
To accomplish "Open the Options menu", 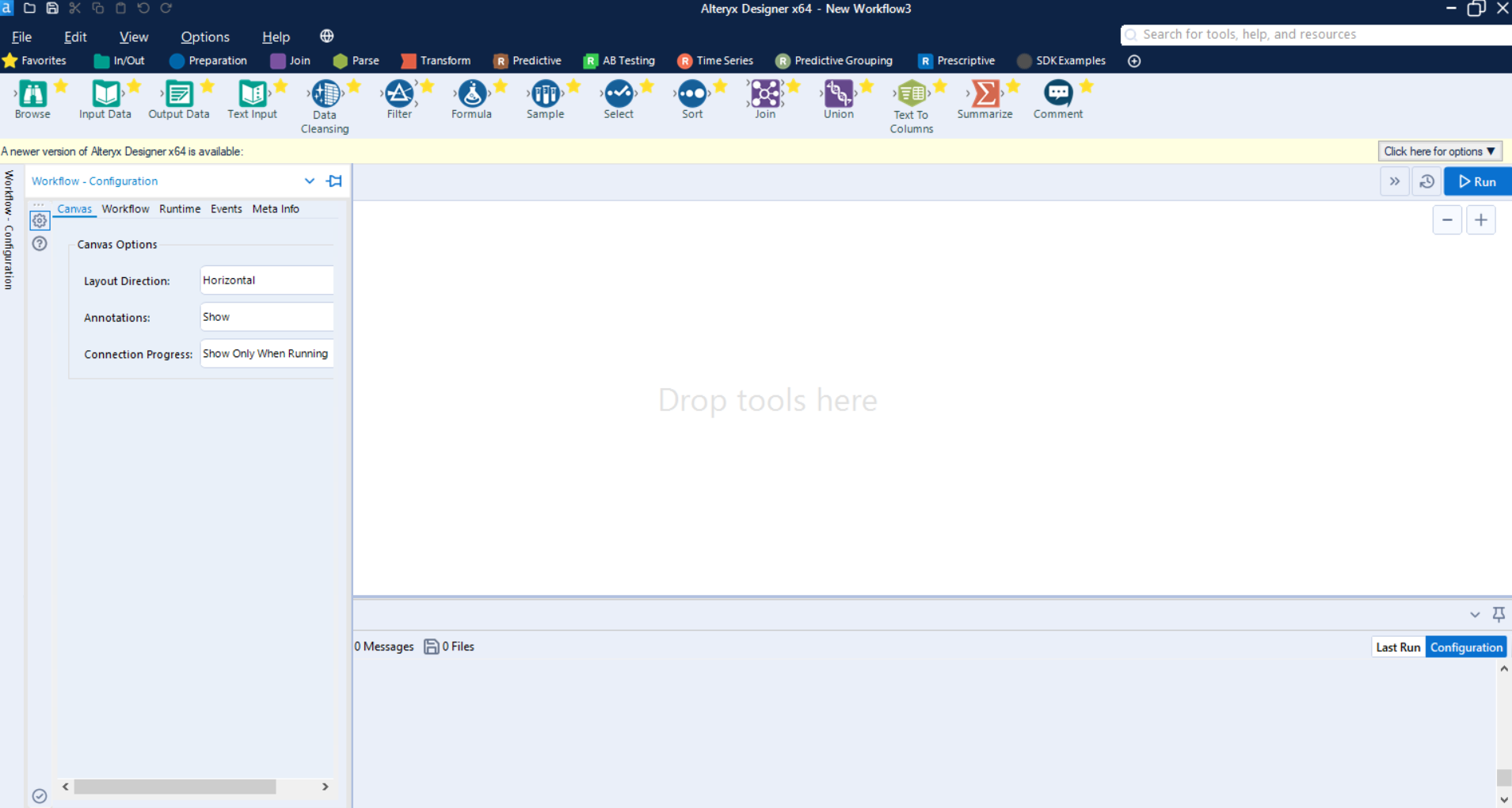I will (x=205, y=37).
